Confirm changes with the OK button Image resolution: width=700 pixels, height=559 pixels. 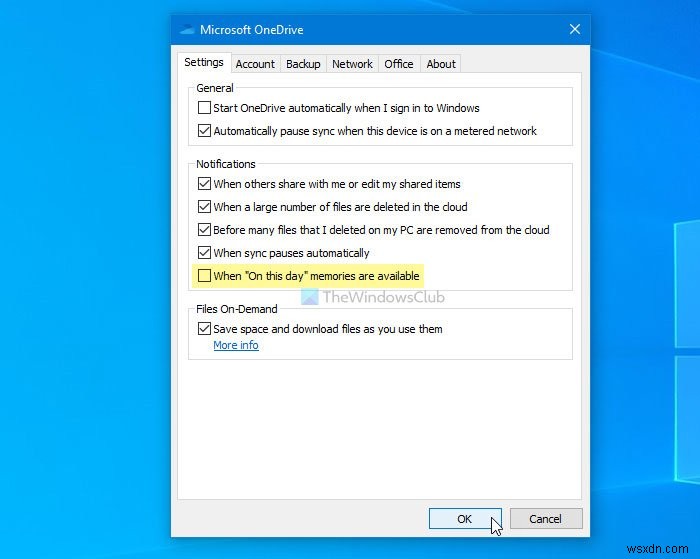465,519
